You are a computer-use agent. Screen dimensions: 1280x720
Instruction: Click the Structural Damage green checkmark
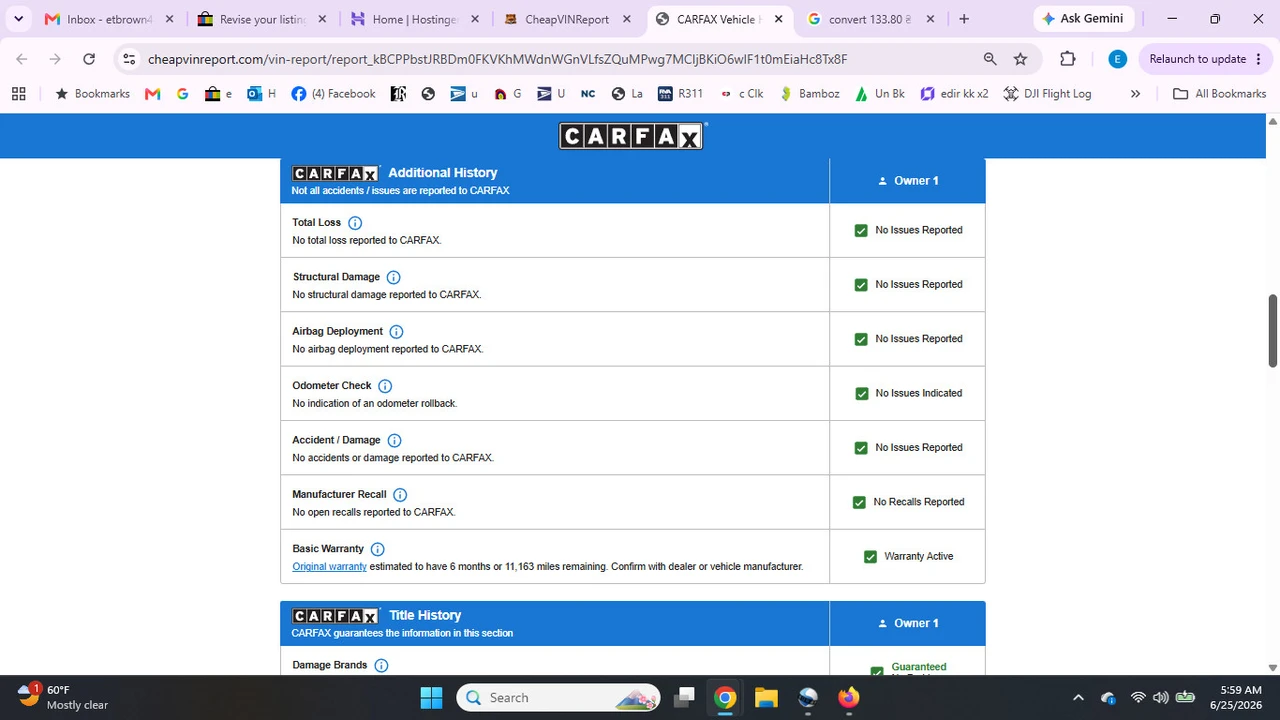(861, 285)
